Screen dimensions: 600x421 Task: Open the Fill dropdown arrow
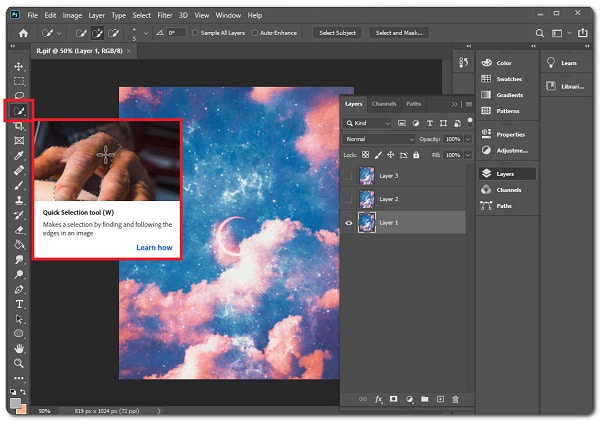468,155
